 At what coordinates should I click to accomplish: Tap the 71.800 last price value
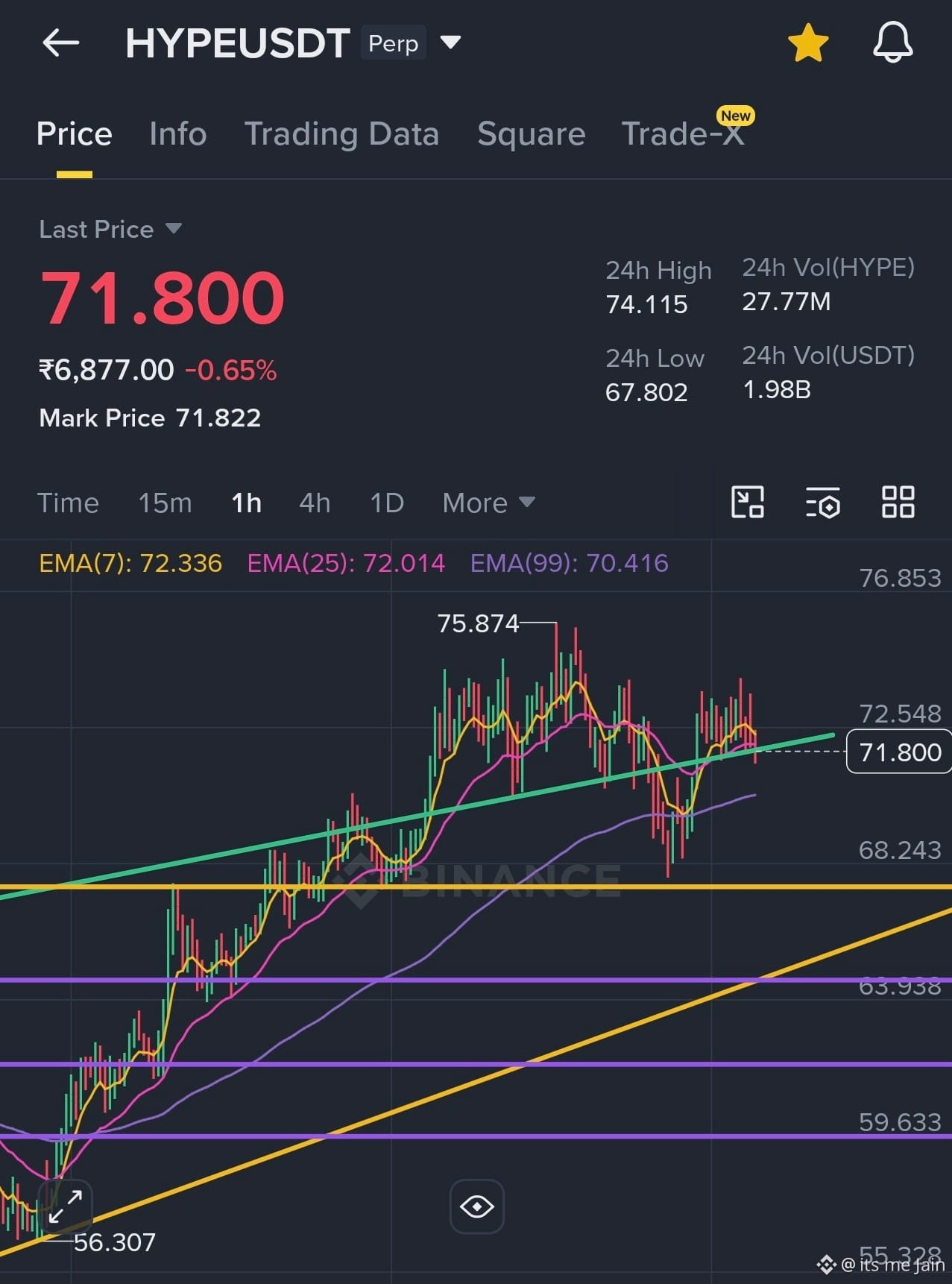click(162, 298)
